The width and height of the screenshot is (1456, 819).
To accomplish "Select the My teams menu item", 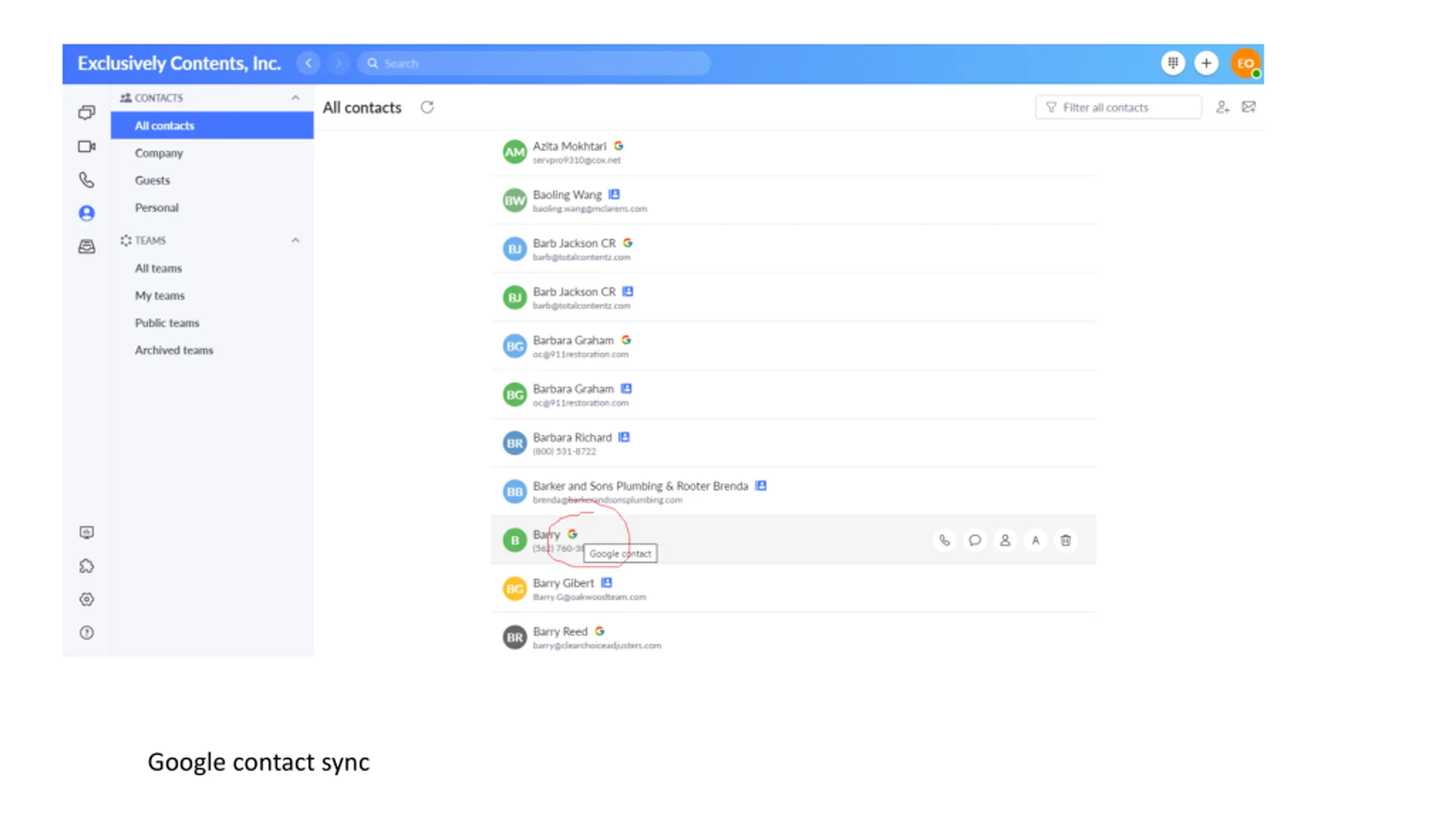I will tap(160, 296).
